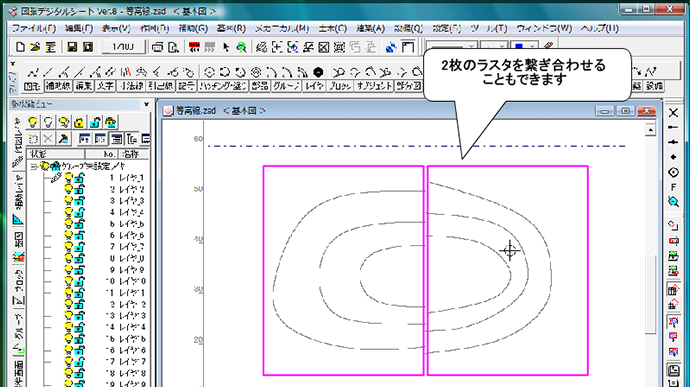The height and width of the screenshot is (387, 690).
Task: Select the single line drawing tool
Action: pyautogui.click(x=48, y=72)
